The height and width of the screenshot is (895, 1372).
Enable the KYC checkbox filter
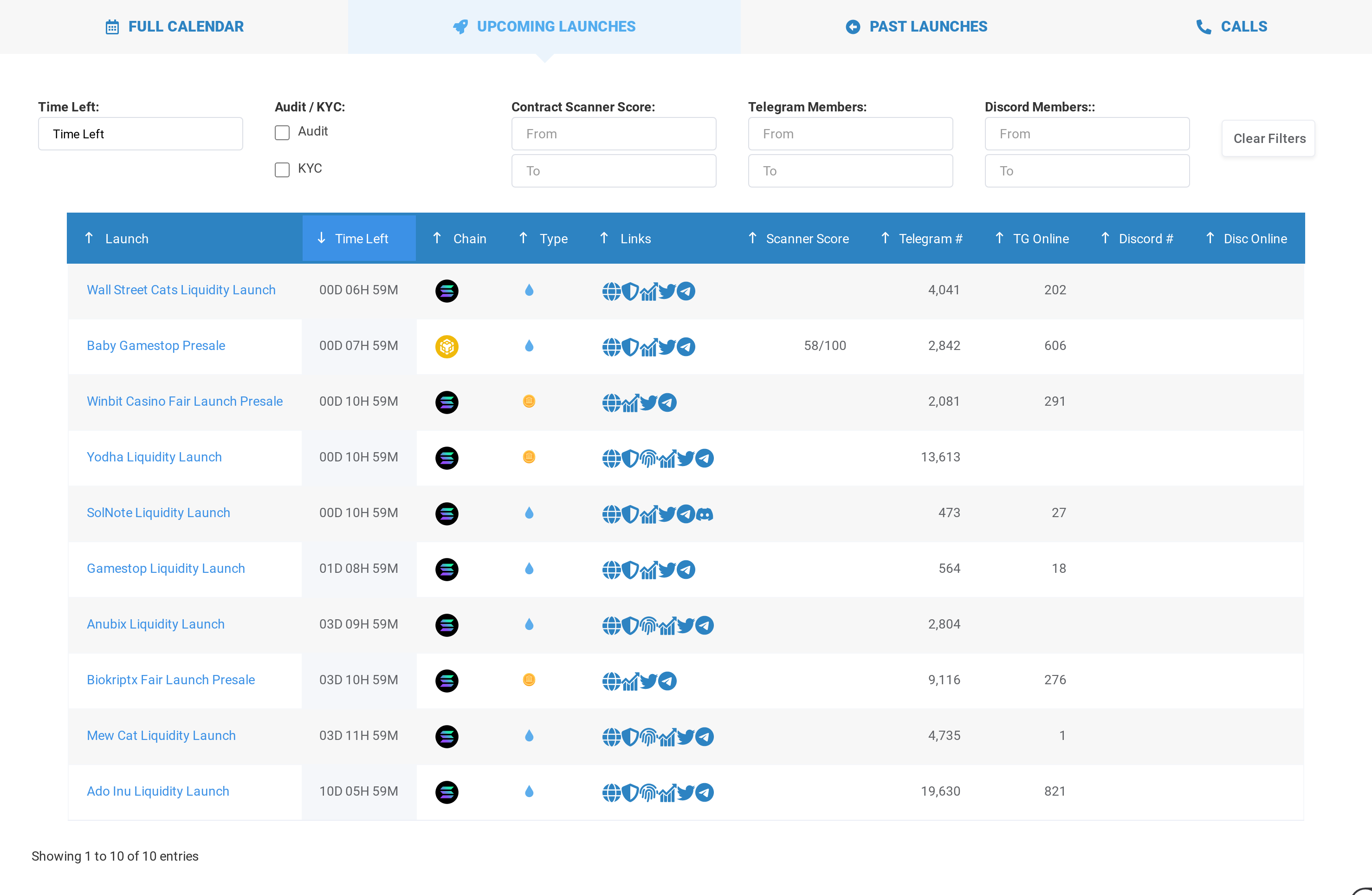[x=282, y=169]
